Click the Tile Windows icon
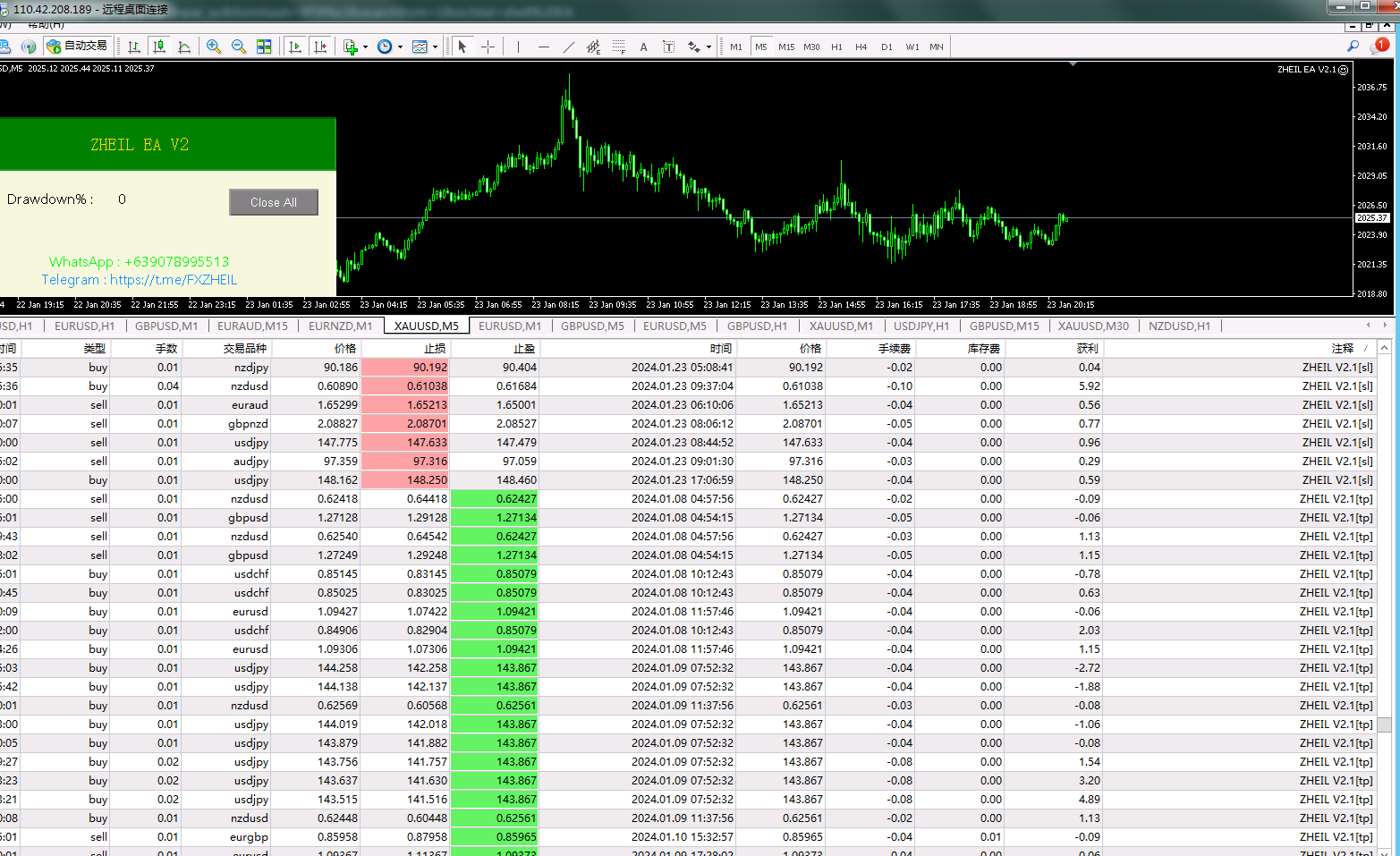Image resolution: width=1400 pixels, height=856 pixels. tap(264, 47)
